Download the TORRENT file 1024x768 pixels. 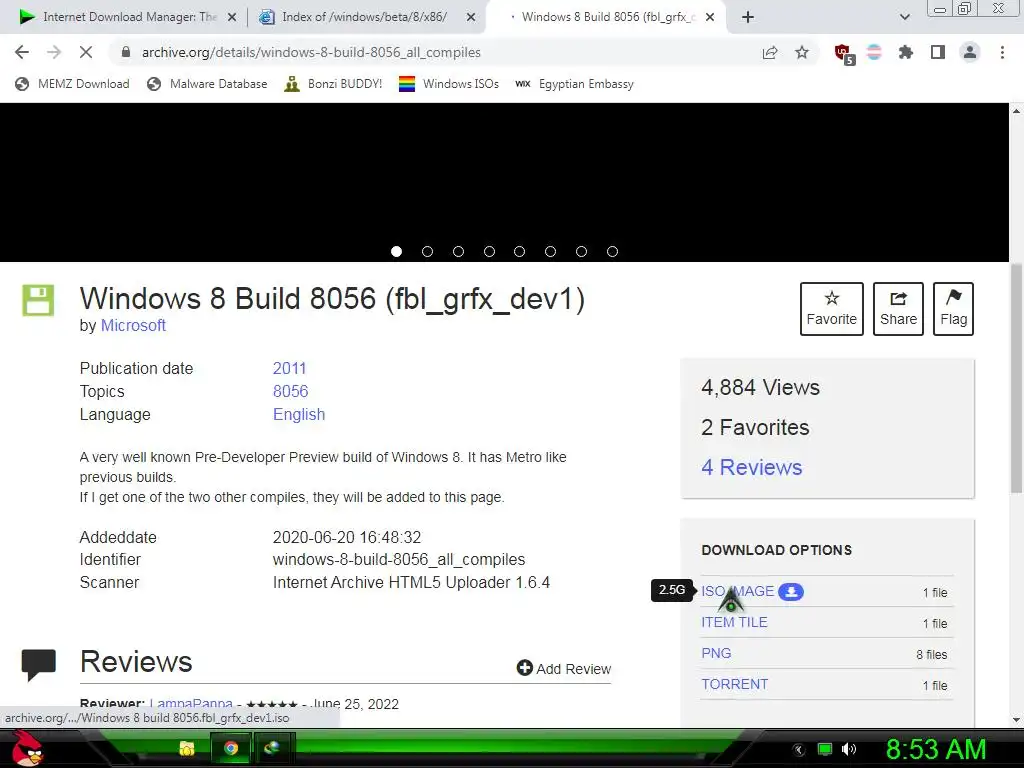pyautogui.click(x=735, y=684)
